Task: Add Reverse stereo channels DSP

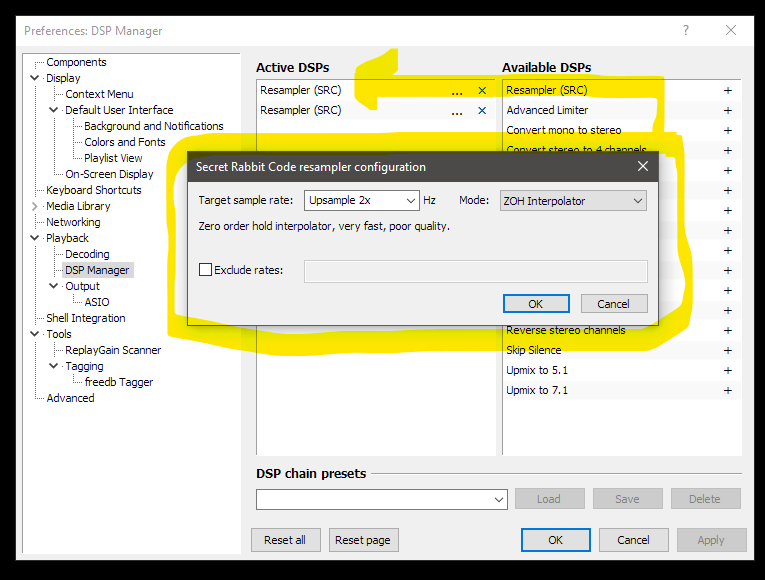Action: coord(727,331)
